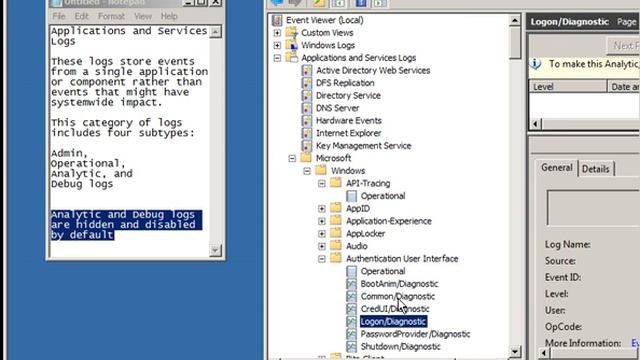The width and height of the screenshot is (640, 360).
Task: Switch to the Details tab
Action: [x=596, y=169]
